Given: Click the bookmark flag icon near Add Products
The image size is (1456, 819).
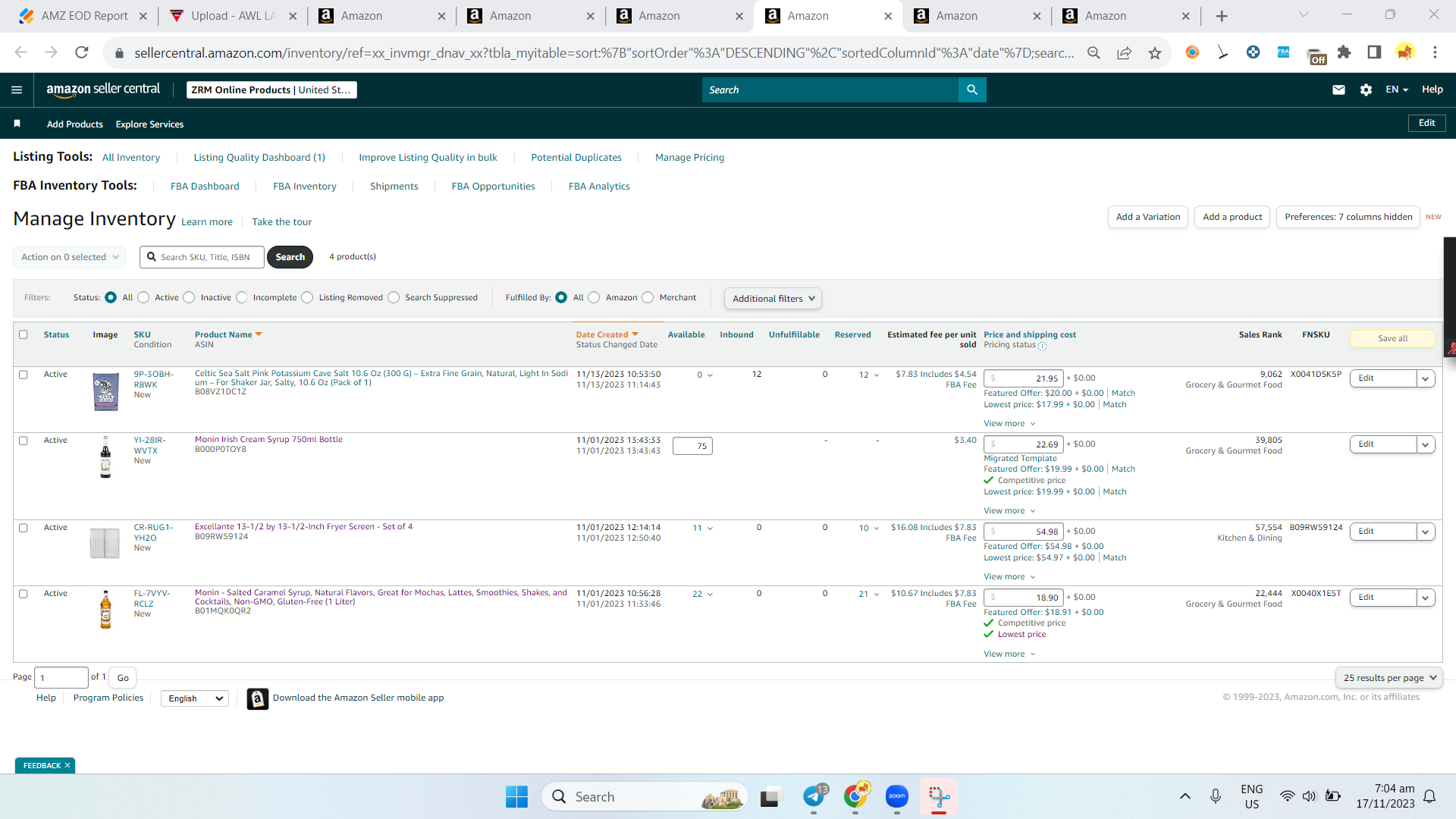Looking at the screenshot, I should pyautogui.click(x=17, y=124).
